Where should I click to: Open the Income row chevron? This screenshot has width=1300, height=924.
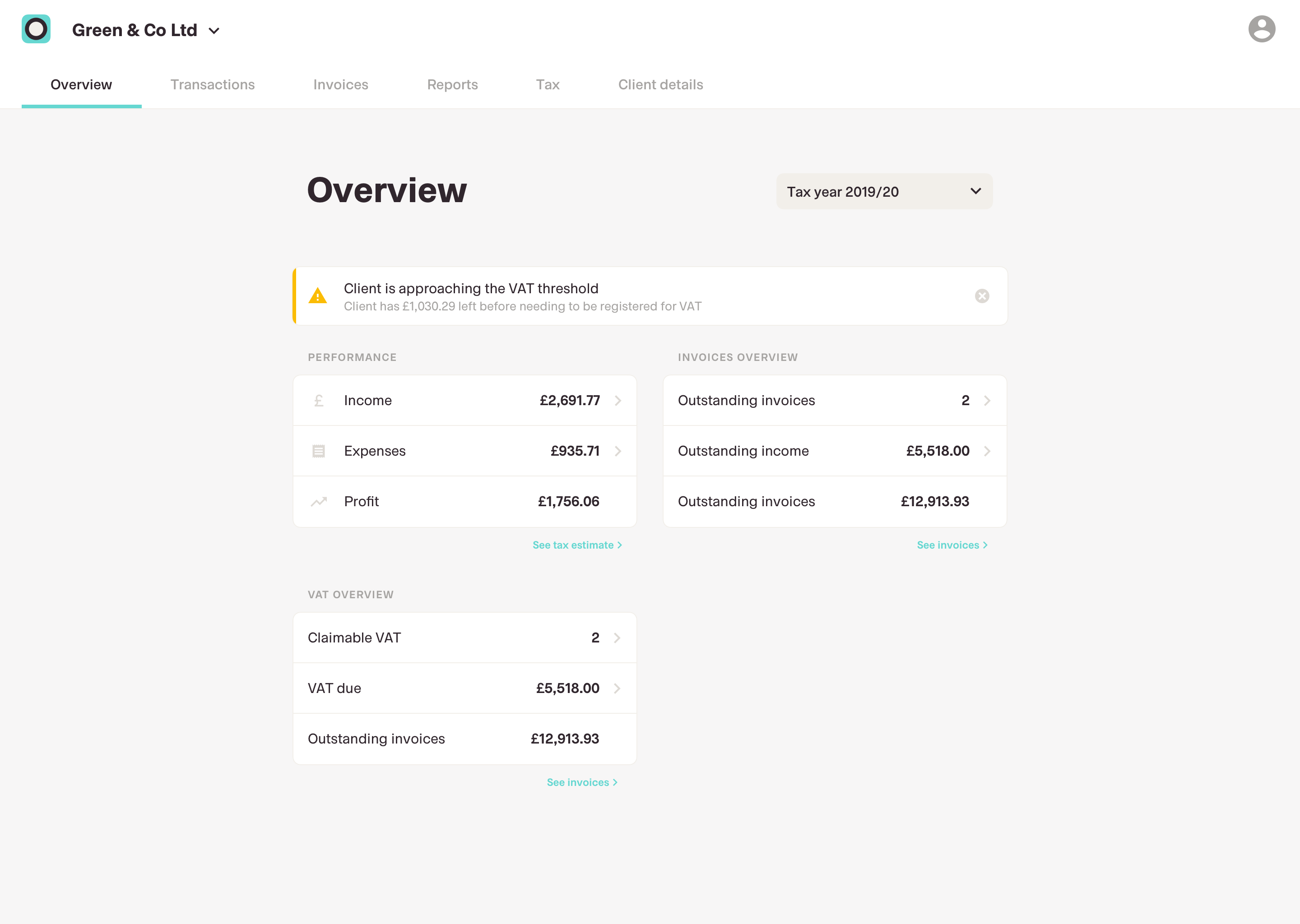pos(618,401)
